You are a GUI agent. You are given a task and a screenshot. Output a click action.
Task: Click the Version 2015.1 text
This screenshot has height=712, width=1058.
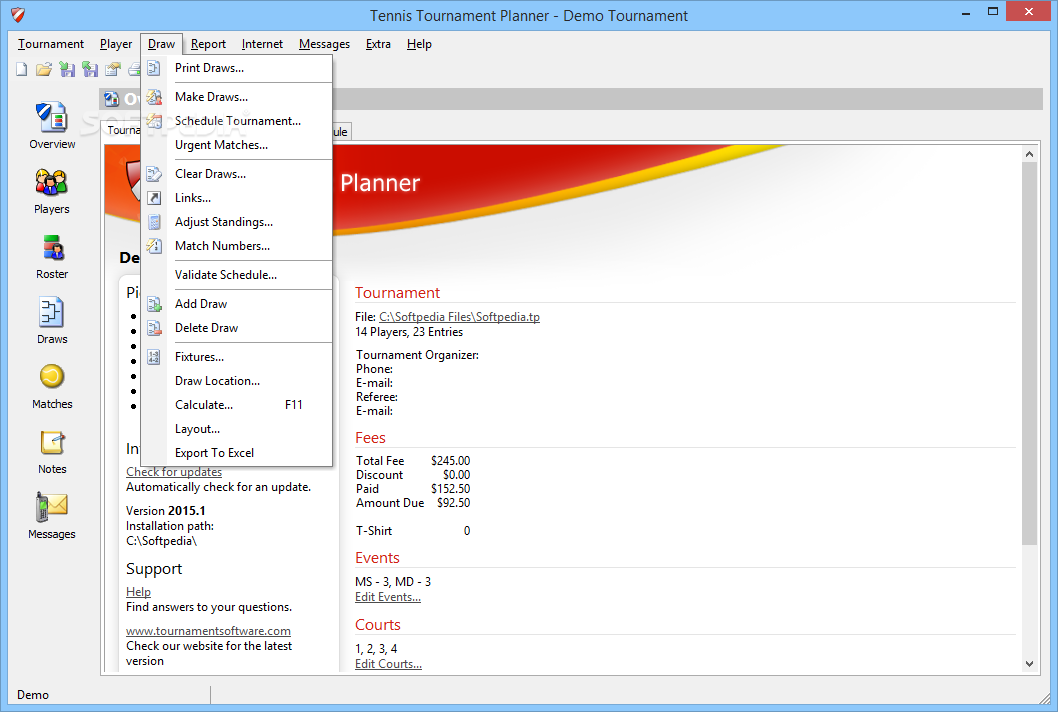point(165,511)
